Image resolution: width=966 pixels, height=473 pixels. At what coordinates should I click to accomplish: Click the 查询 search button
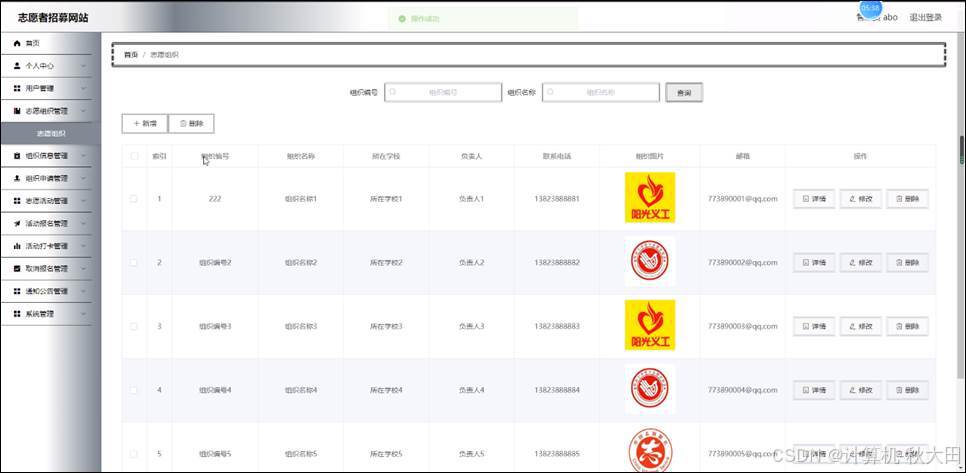684,92
